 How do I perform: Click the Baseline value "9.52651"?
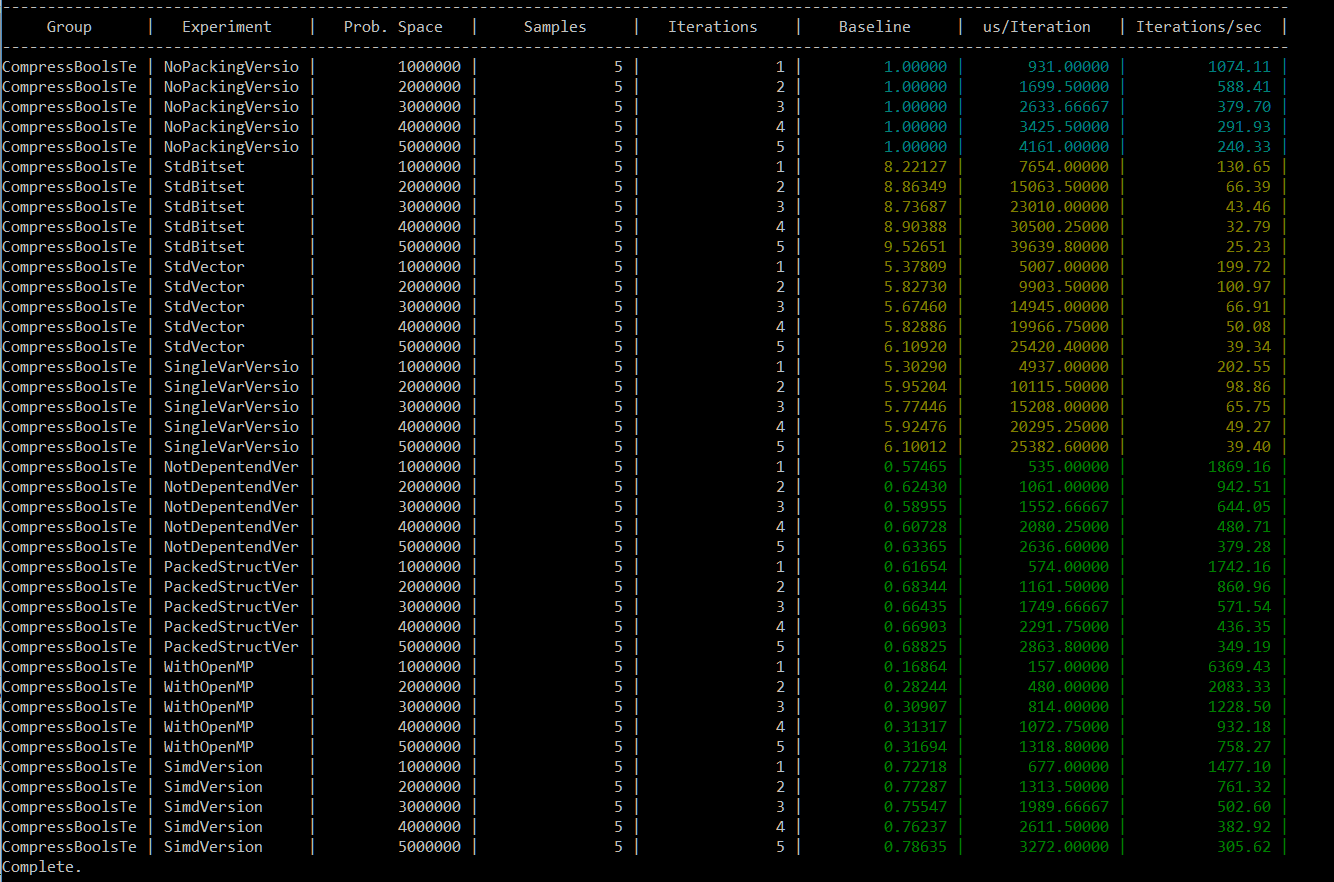pyautogui.click(x=915, y=247)
